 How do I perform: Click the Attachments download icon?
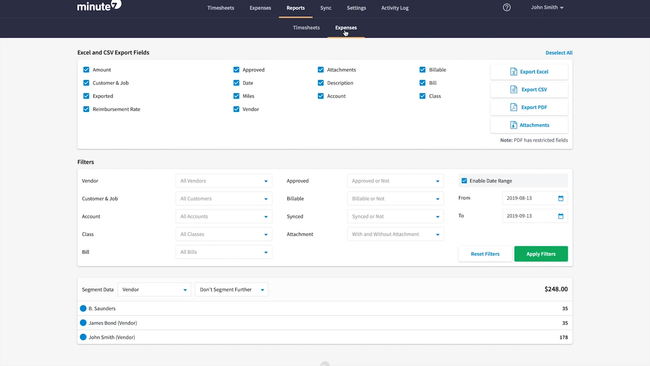pyautogui.click(x=513, y=125)
